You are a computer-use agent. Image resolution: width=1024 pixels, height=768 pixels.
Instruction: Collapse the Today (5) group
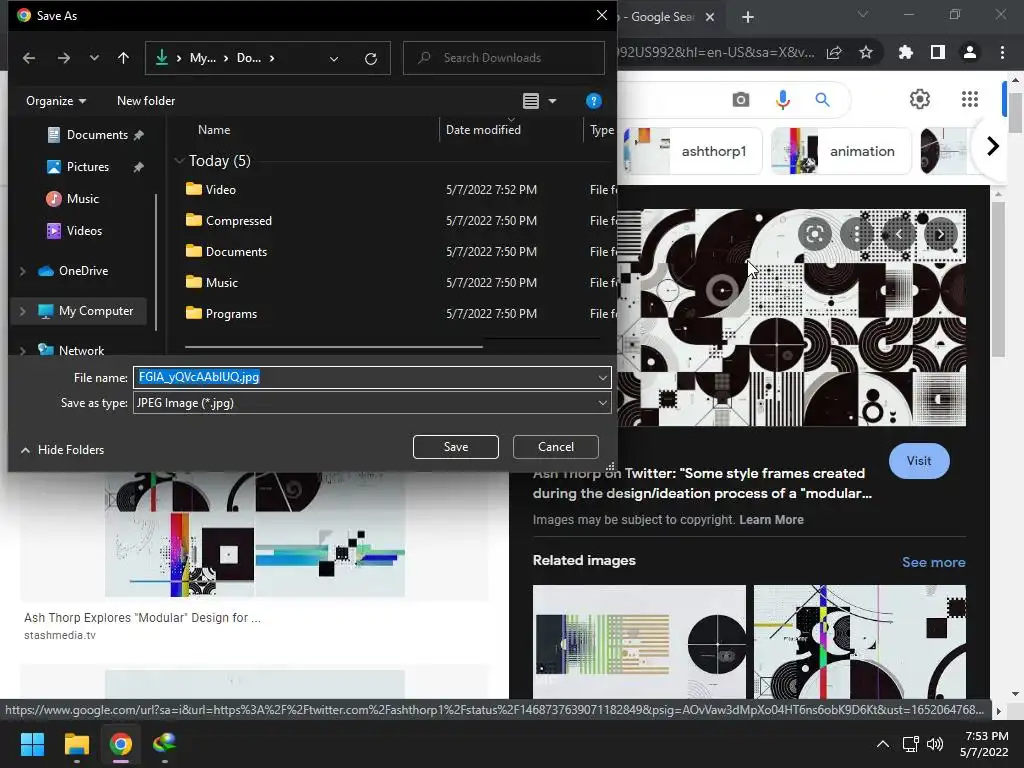click(179, 161)
